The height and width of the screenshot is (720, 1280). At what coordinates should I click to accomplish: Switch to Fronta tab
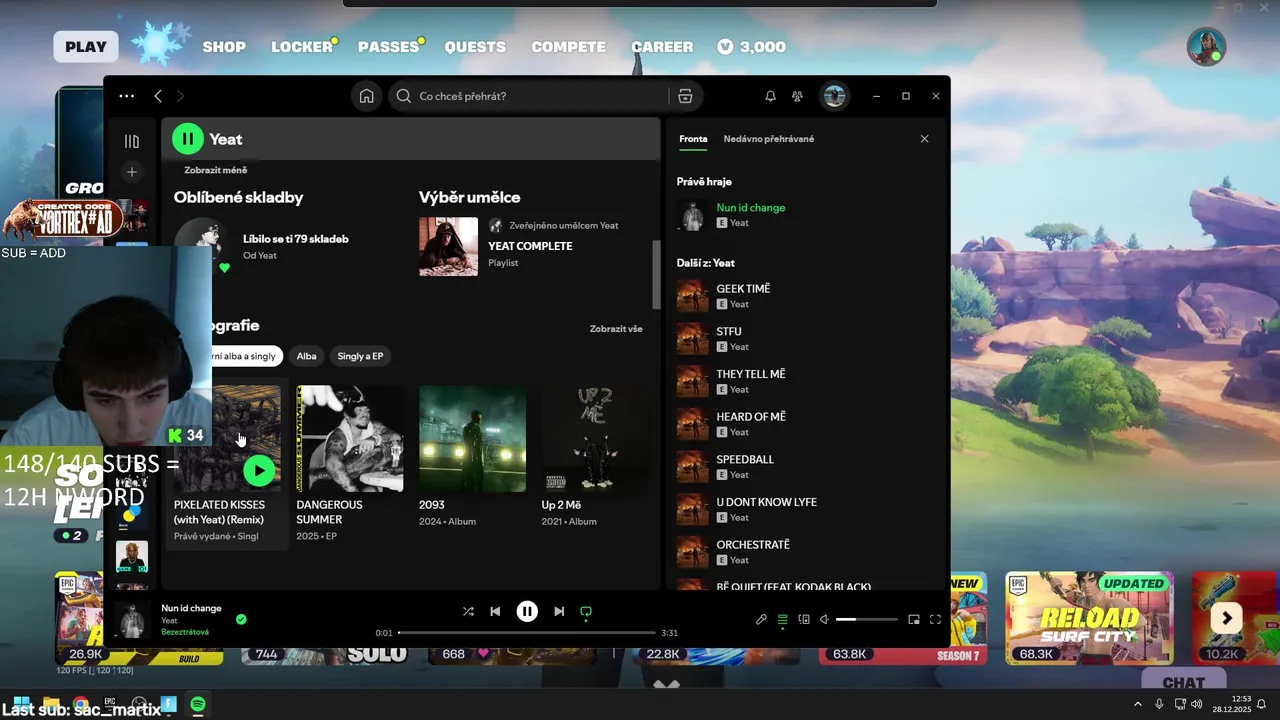point(693,139)
